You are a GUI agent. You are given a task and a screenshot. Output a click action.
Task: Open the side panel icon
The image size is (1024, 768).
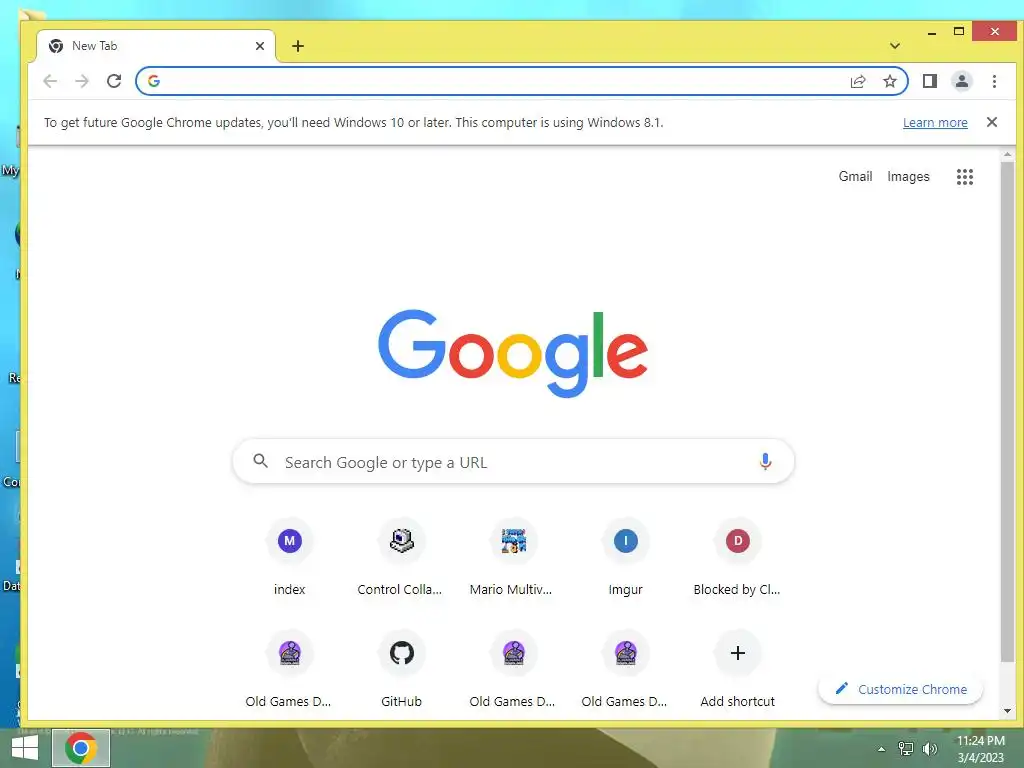click(930, 81)
